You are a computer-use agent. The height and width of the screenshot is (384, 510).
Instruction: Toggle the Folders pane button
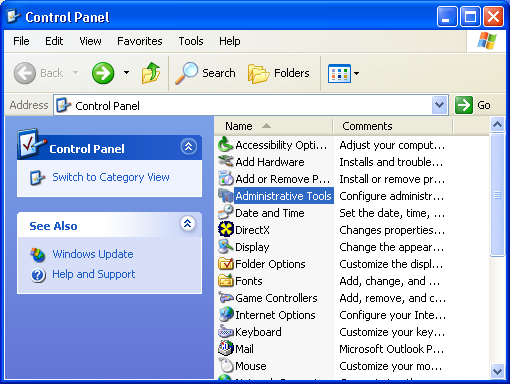click(x=279, y=73)
